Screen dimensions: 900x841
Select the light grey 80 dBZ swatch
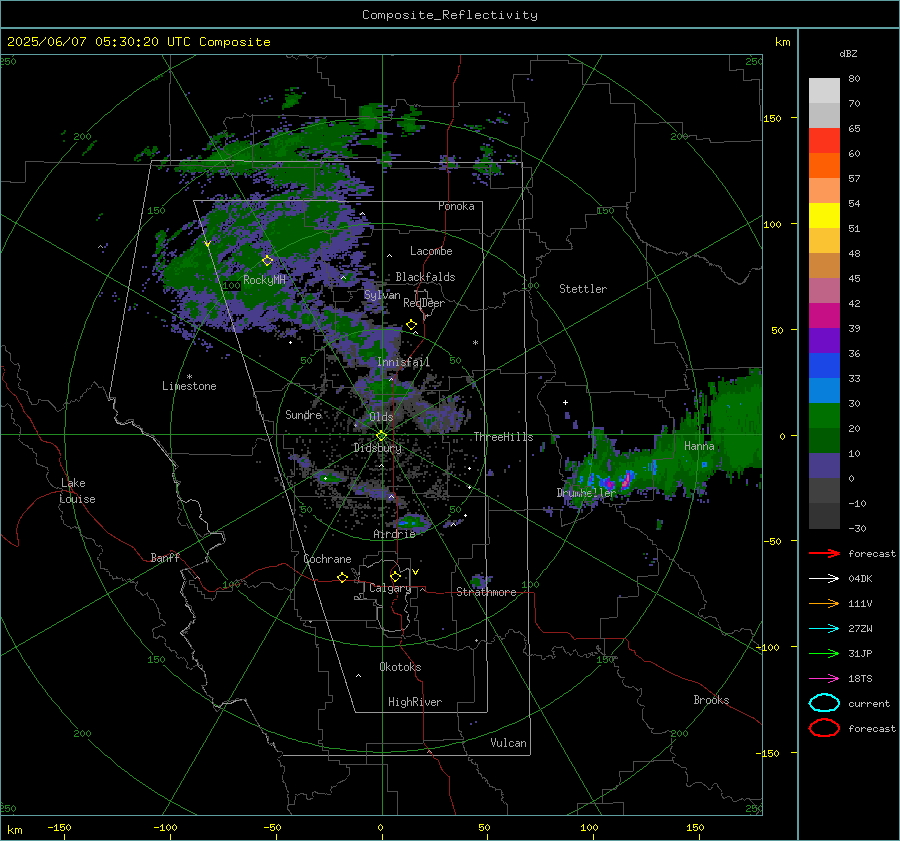click(x=824, y=90)
